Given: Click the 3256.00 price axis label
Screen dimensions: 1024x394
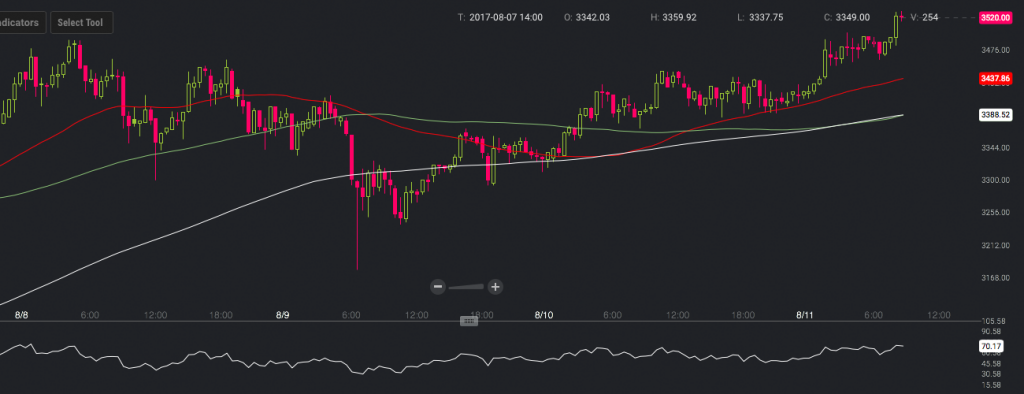Looking at the screenshot, I should 995,213.
